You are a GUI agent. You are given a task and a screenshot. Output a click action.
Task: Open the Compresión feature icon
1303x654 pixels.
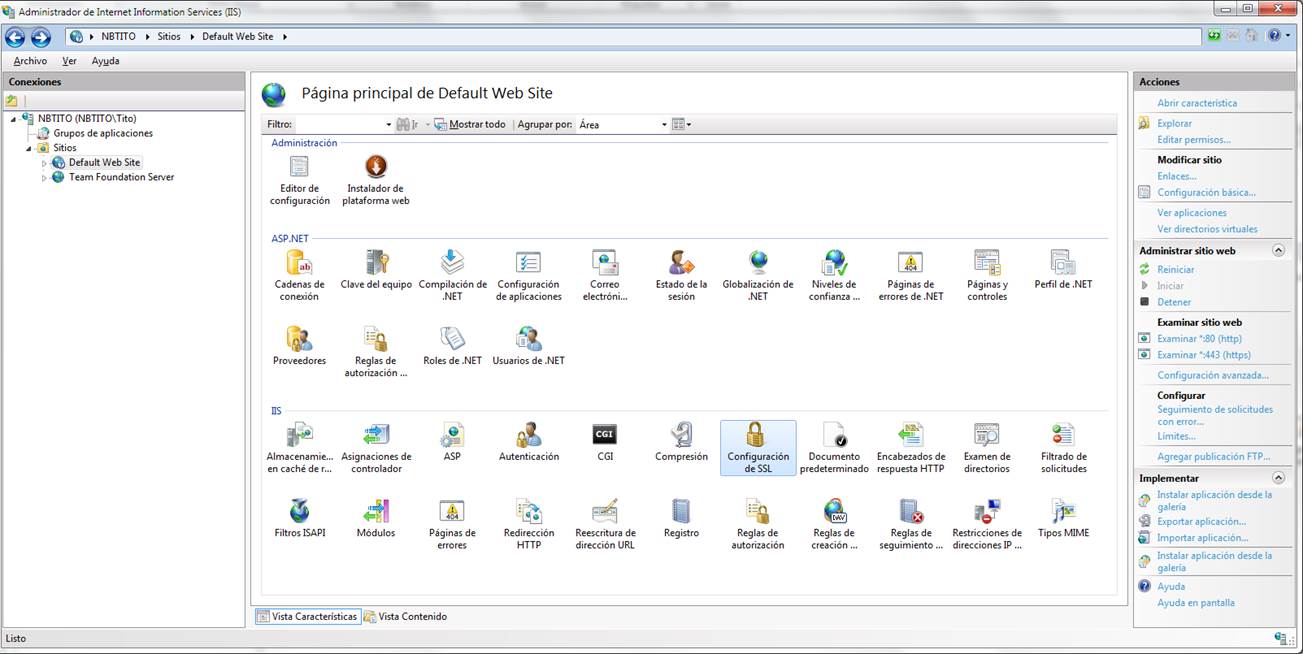click(681, 435)
